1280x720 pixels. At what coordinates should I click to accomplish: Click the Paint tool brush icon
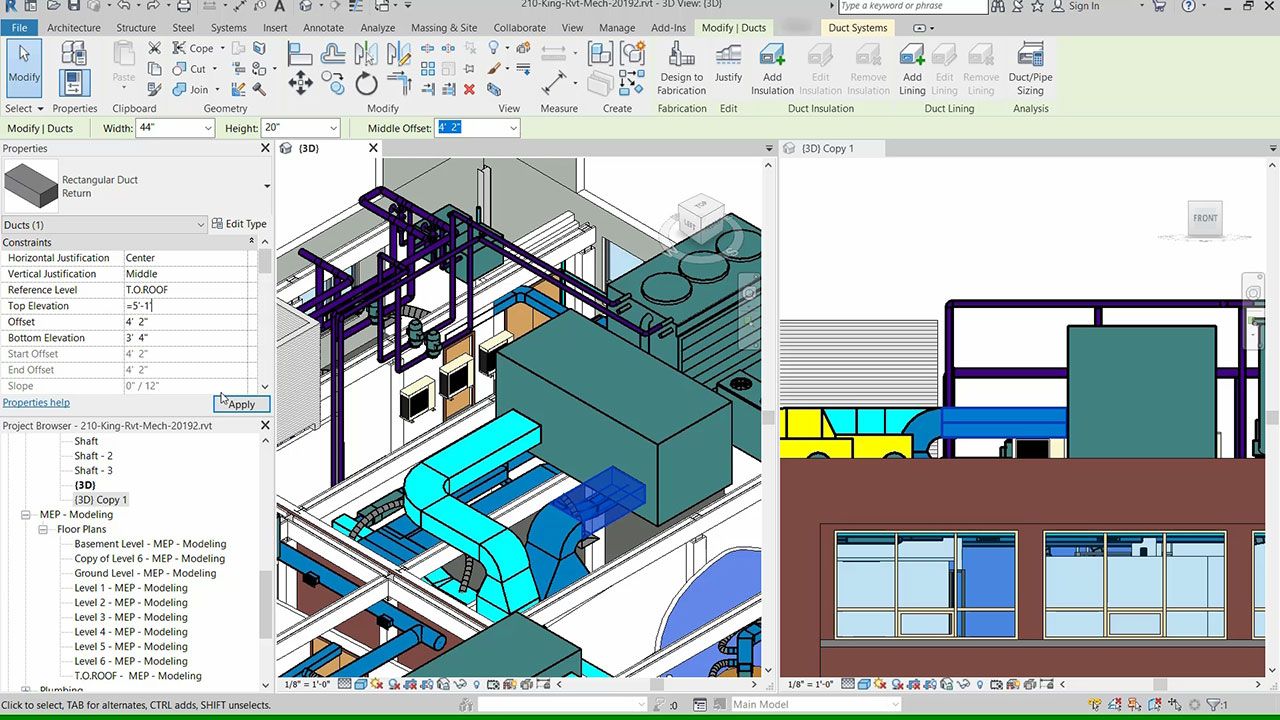coord(494,68)
